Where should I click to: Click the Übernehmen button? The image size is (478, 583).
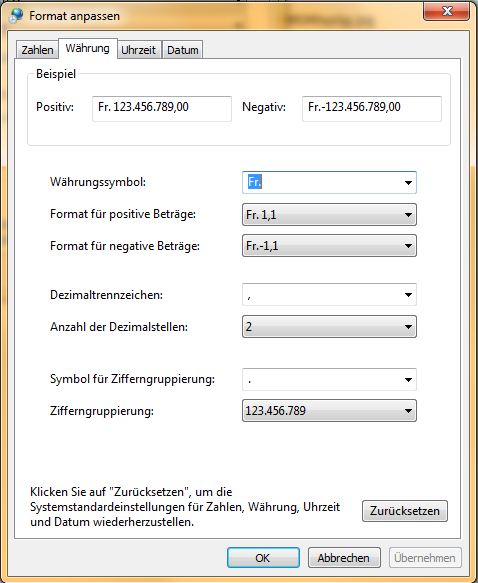[425, 557]
